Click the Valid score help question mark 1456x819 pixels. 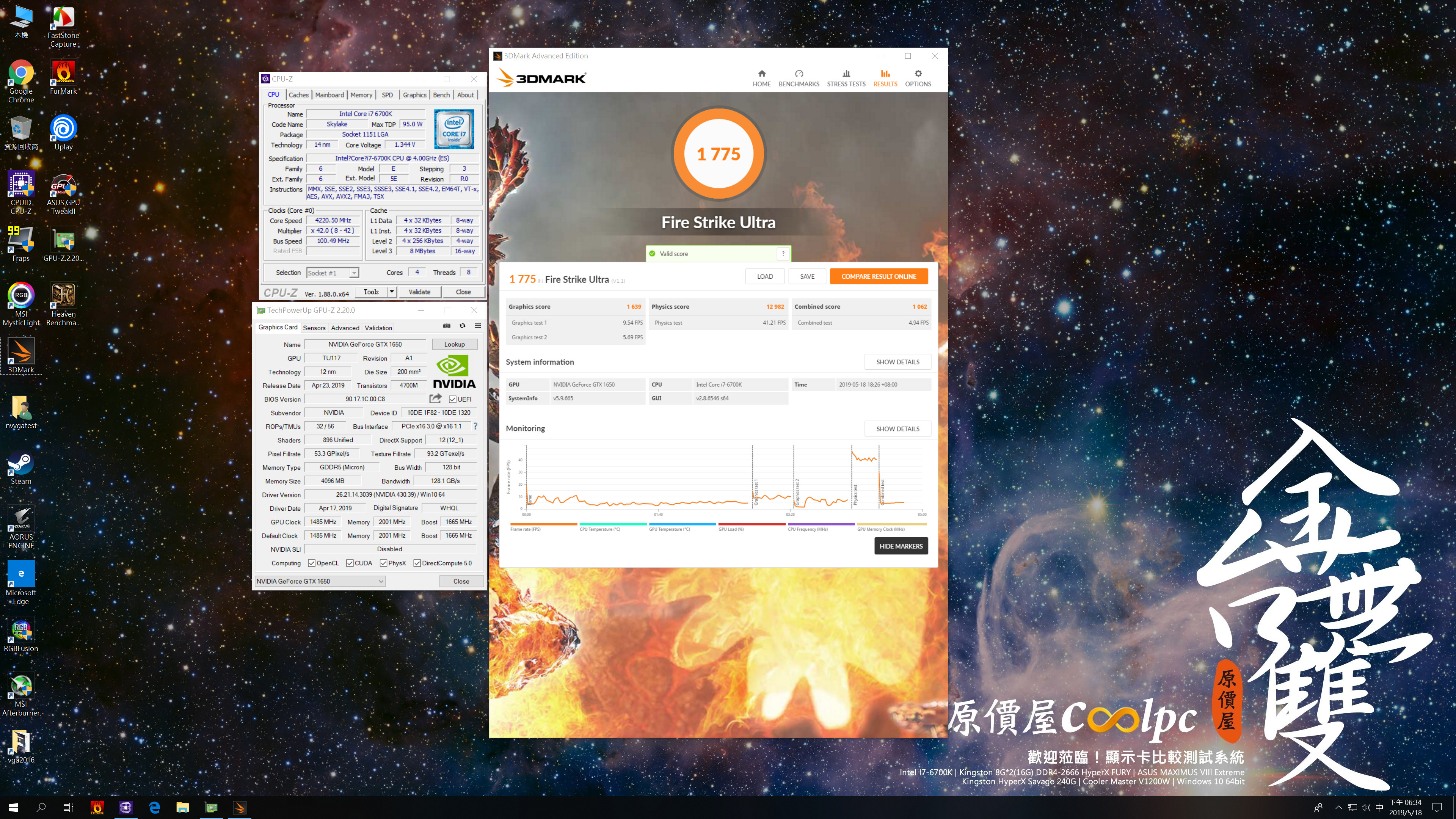pyautogui.click(x=783, y=254)
